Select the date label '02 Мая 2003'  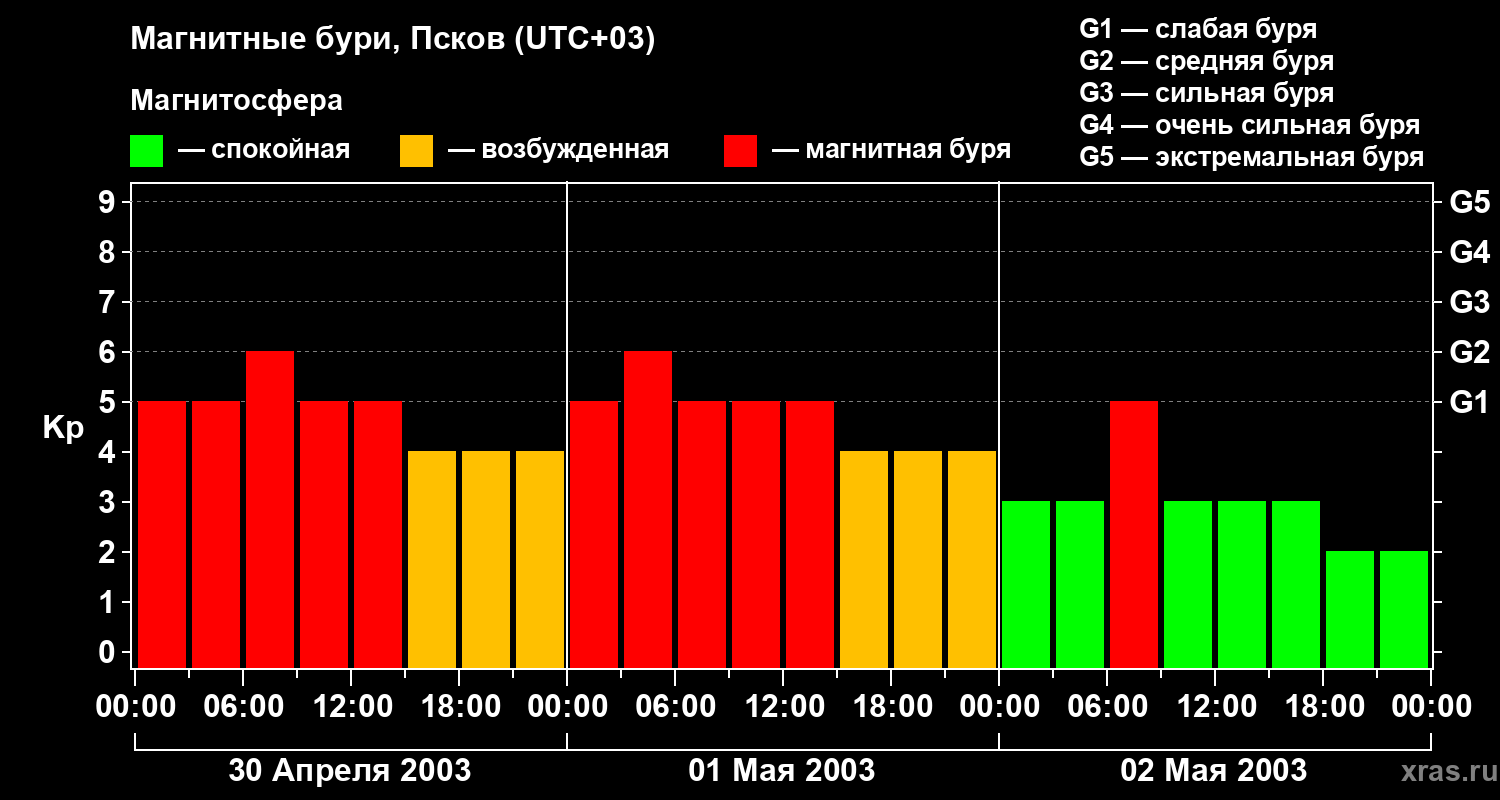[x=1214, y=770]
